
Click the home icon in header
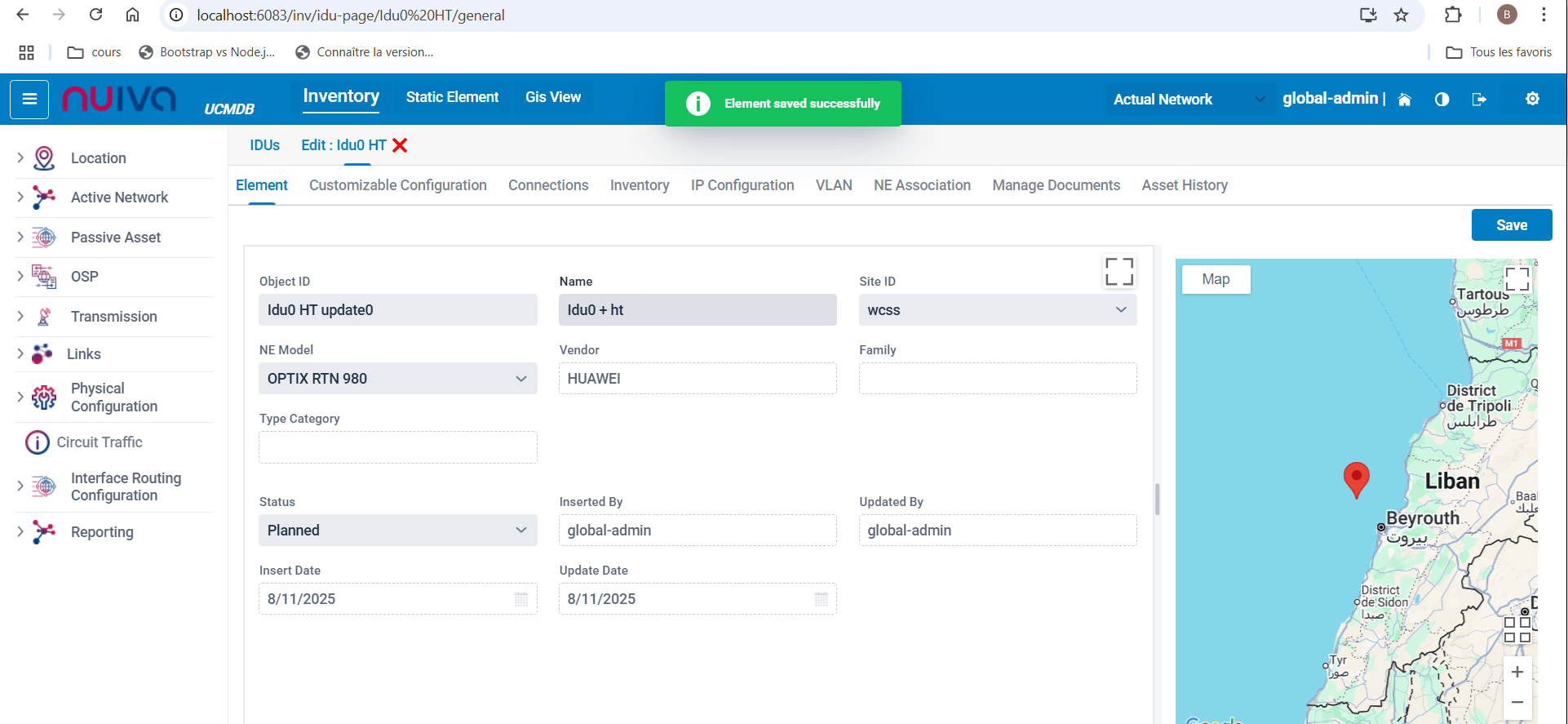point(1404,100)
